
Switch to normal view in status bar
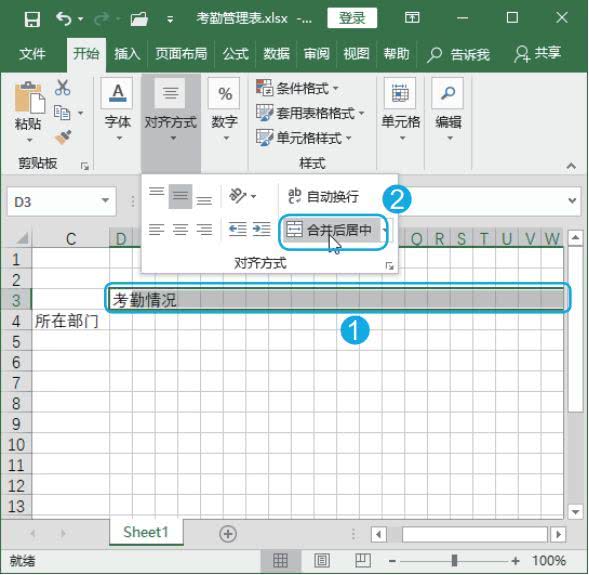(280, 560)
